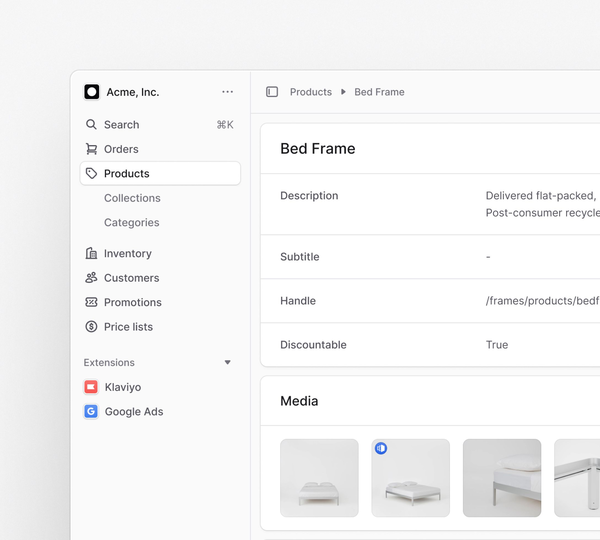Image resolution: width=600 pixels, height=540 pixels.
Task: Click the Customers people icon
Action: [92, 278]
